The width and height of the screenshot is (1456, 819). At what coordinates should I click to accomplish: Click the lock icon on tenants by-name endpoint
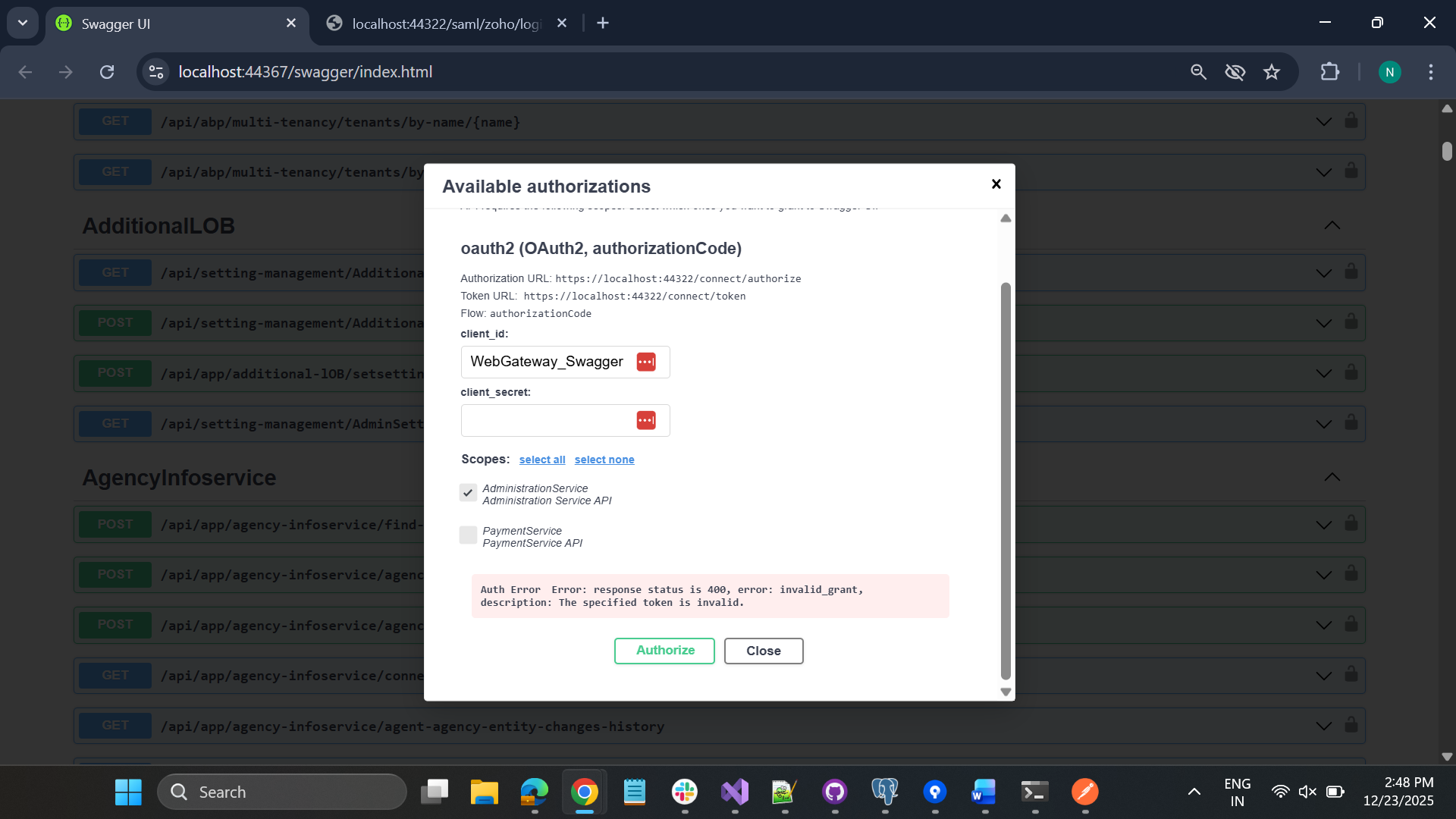coord(1351,121)
